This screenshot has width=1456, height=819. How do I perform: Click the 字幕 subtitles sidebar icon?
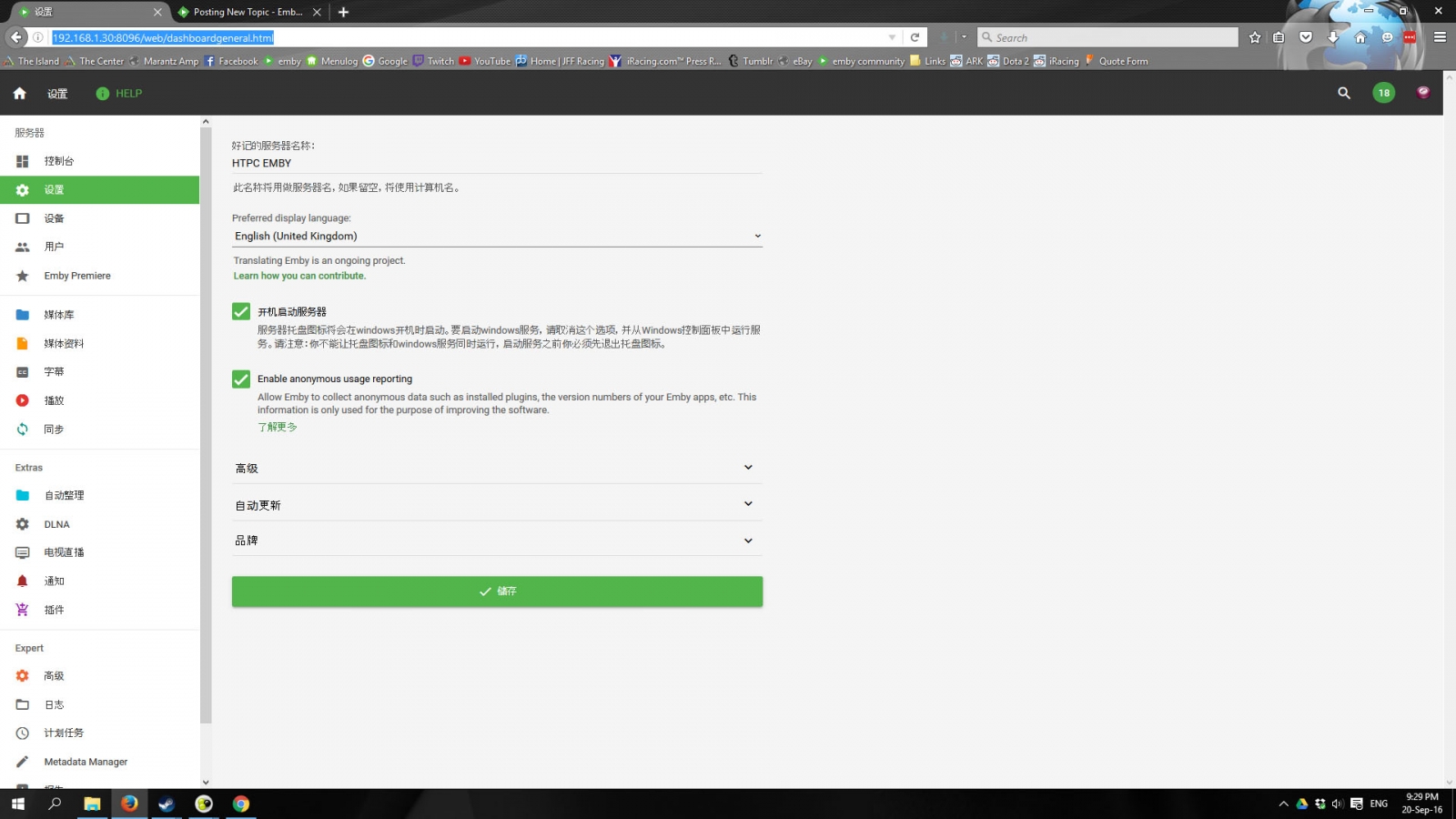[23, 372]
